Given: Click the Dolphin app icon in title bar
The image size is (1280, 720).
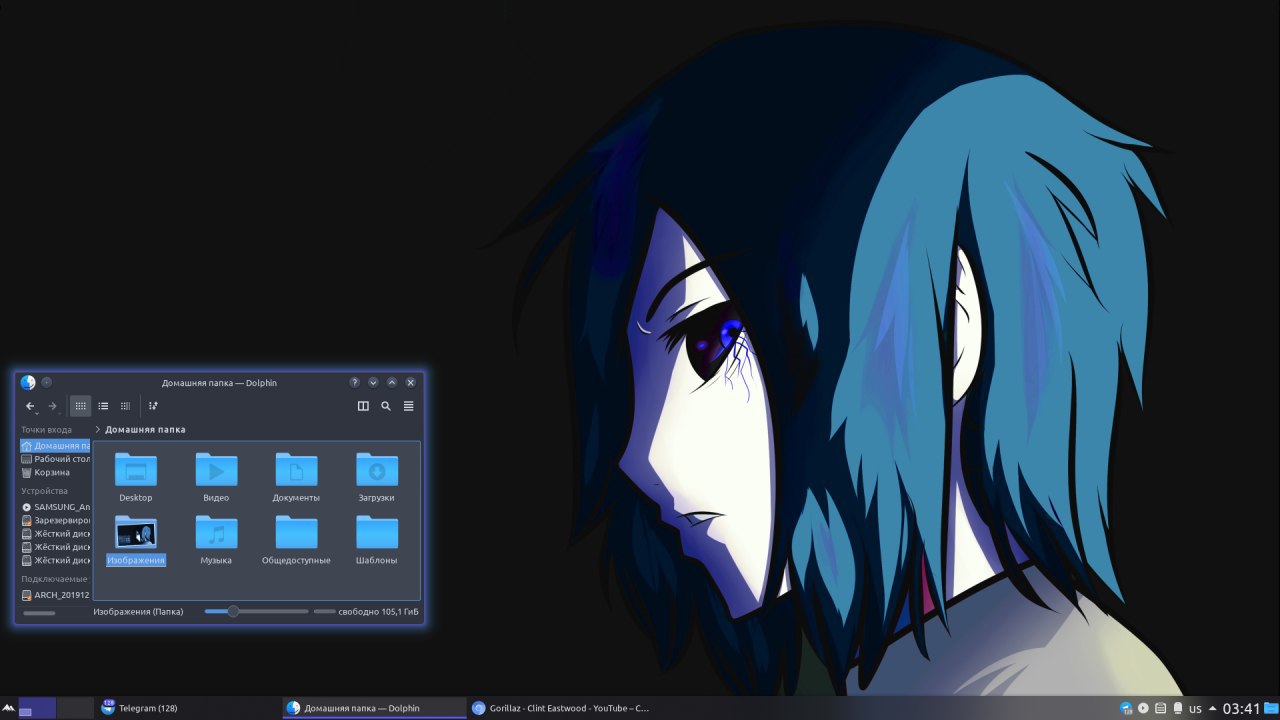Looking at the screenshot, I should coord(28,382).
